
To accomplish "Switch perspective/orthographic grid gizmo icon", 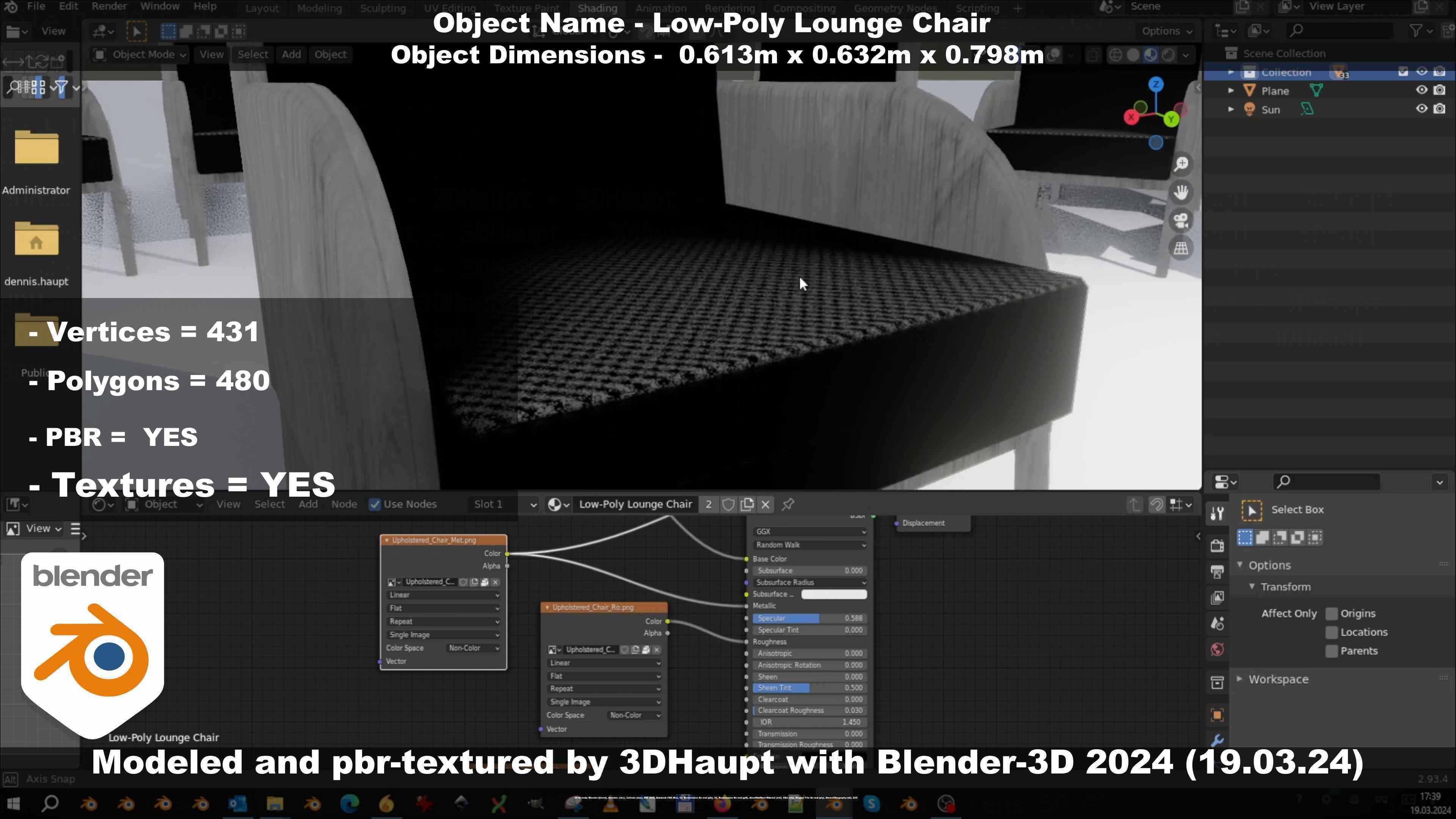I will [1181, 248].
